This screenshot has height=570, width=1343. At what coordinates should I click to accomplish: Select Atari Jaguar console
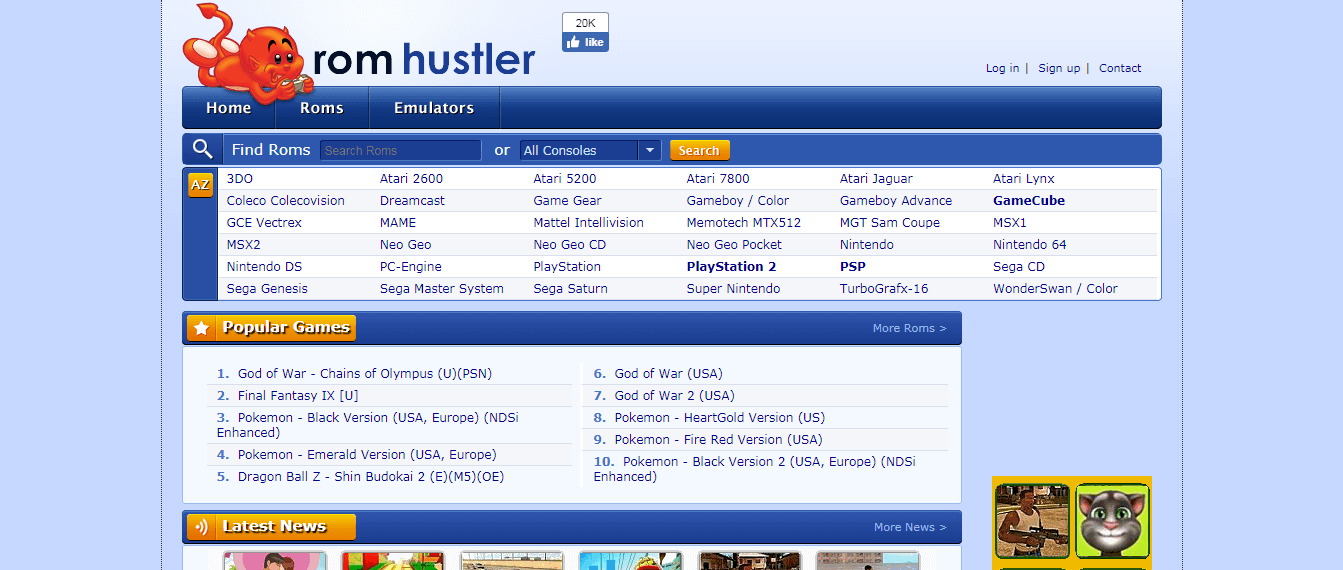(876, 179)
